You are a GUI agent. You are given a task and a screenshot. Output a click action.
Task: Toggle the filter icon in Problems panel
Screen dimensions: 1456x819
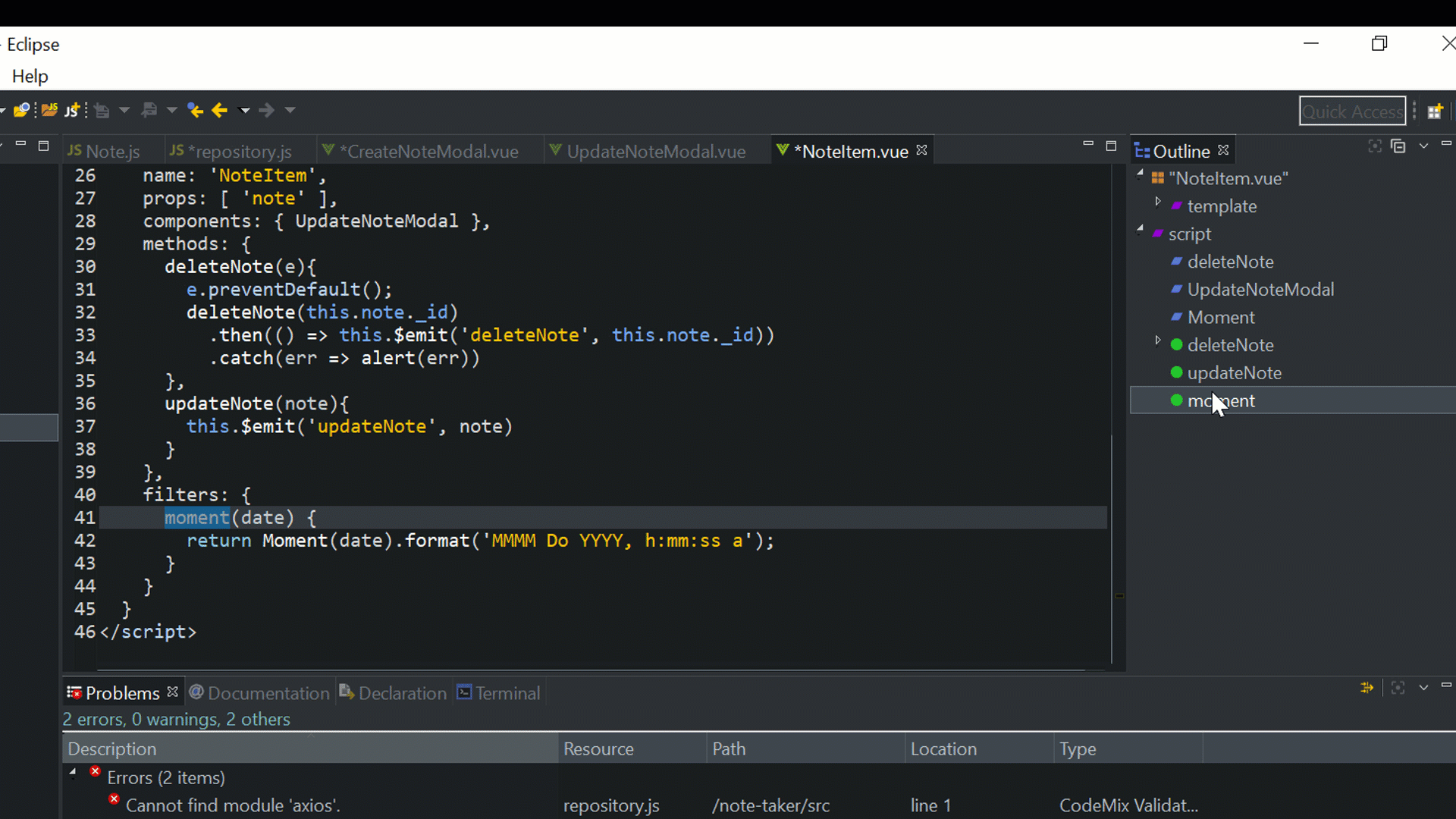[x=1367, y=688]
